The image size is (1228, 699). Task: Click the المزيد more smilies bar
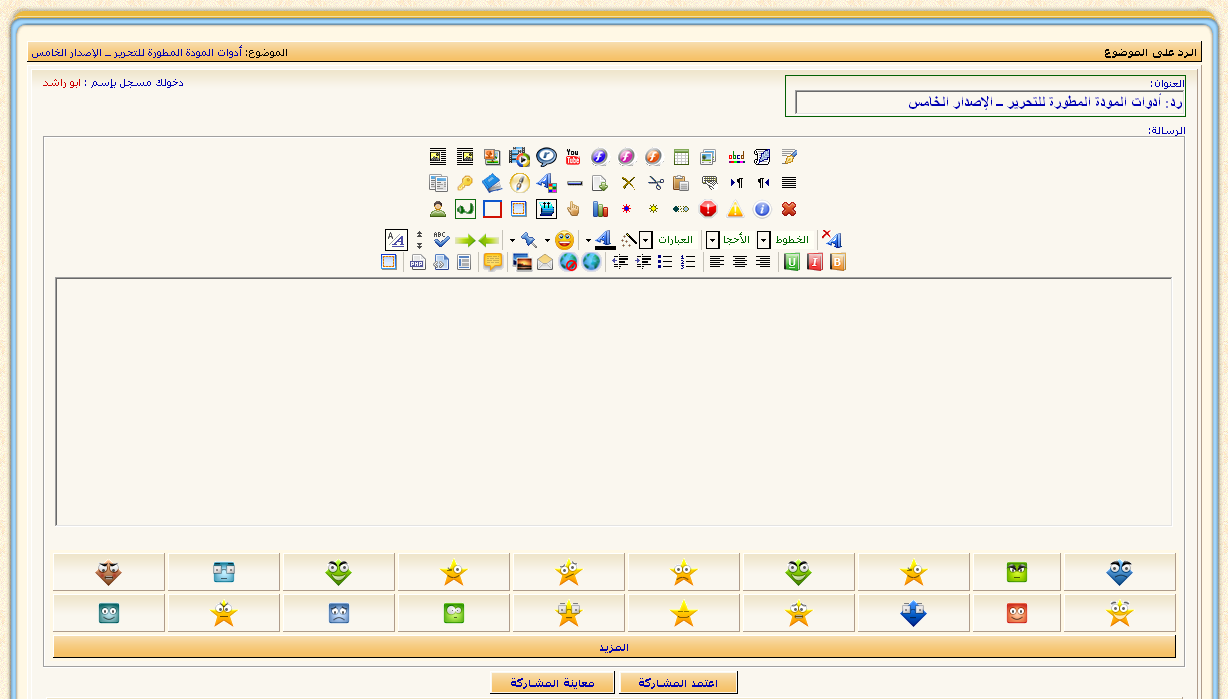[x=614, y=646]
